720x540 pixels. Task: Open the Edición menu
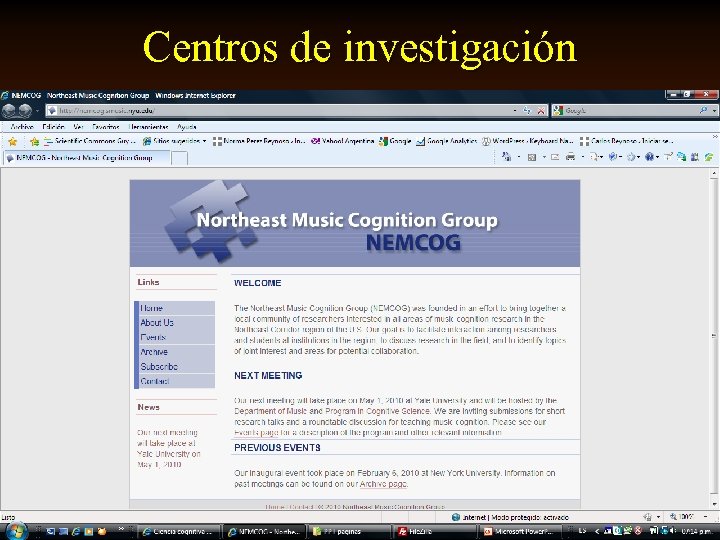(53, 127)
